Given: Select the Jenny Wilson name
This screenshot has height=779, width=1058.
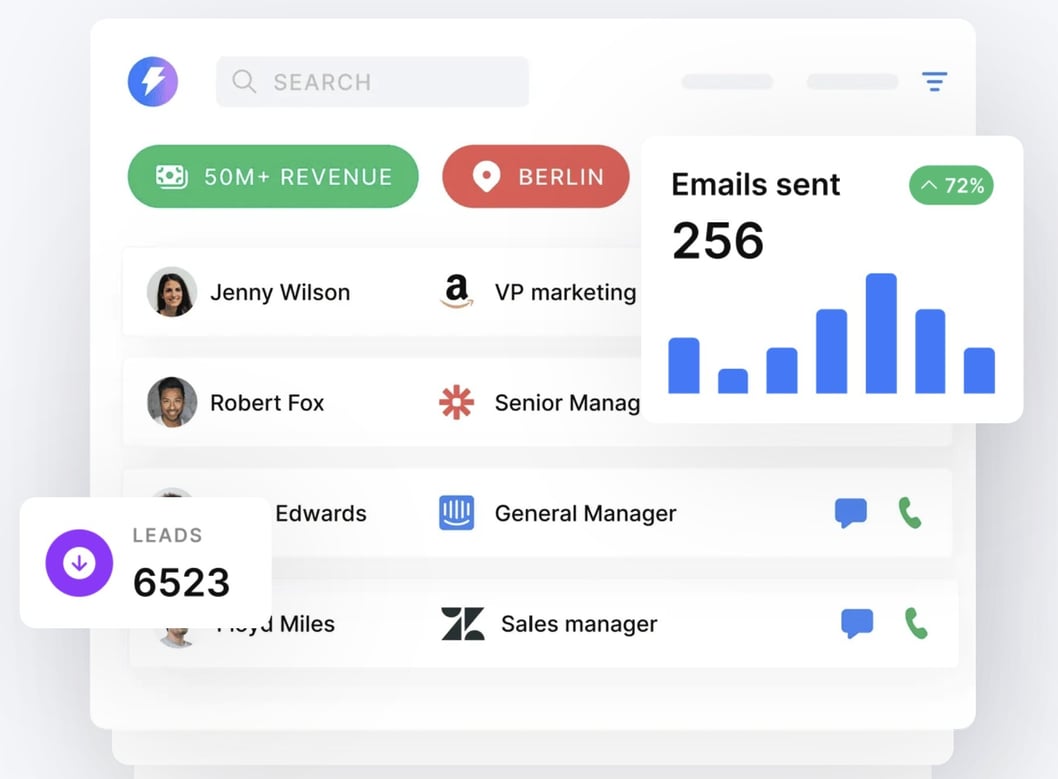Looking at the screenshot, I should (280, 292).
